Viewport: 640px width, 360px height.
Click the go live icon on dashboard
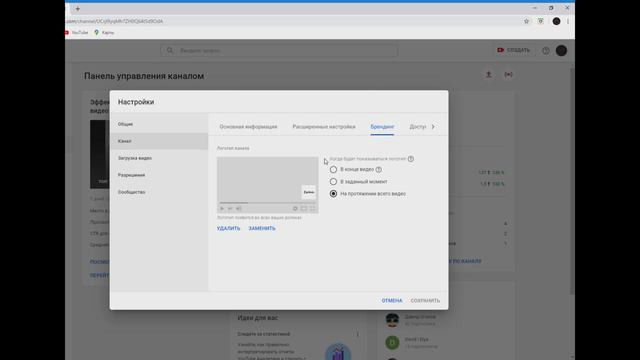click(508, 75)
